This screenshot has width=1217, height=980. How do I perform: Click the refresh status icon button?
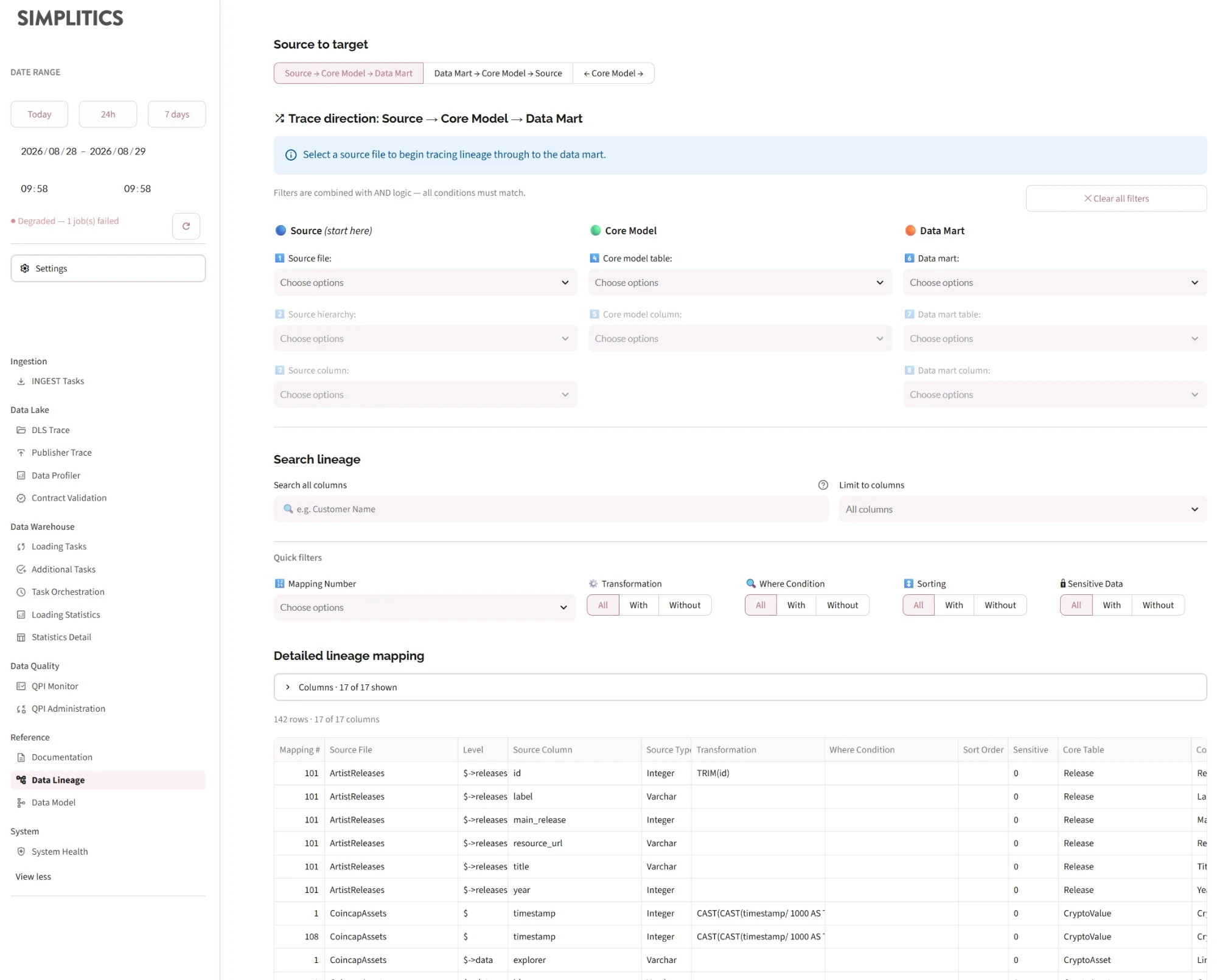[186, 226]
